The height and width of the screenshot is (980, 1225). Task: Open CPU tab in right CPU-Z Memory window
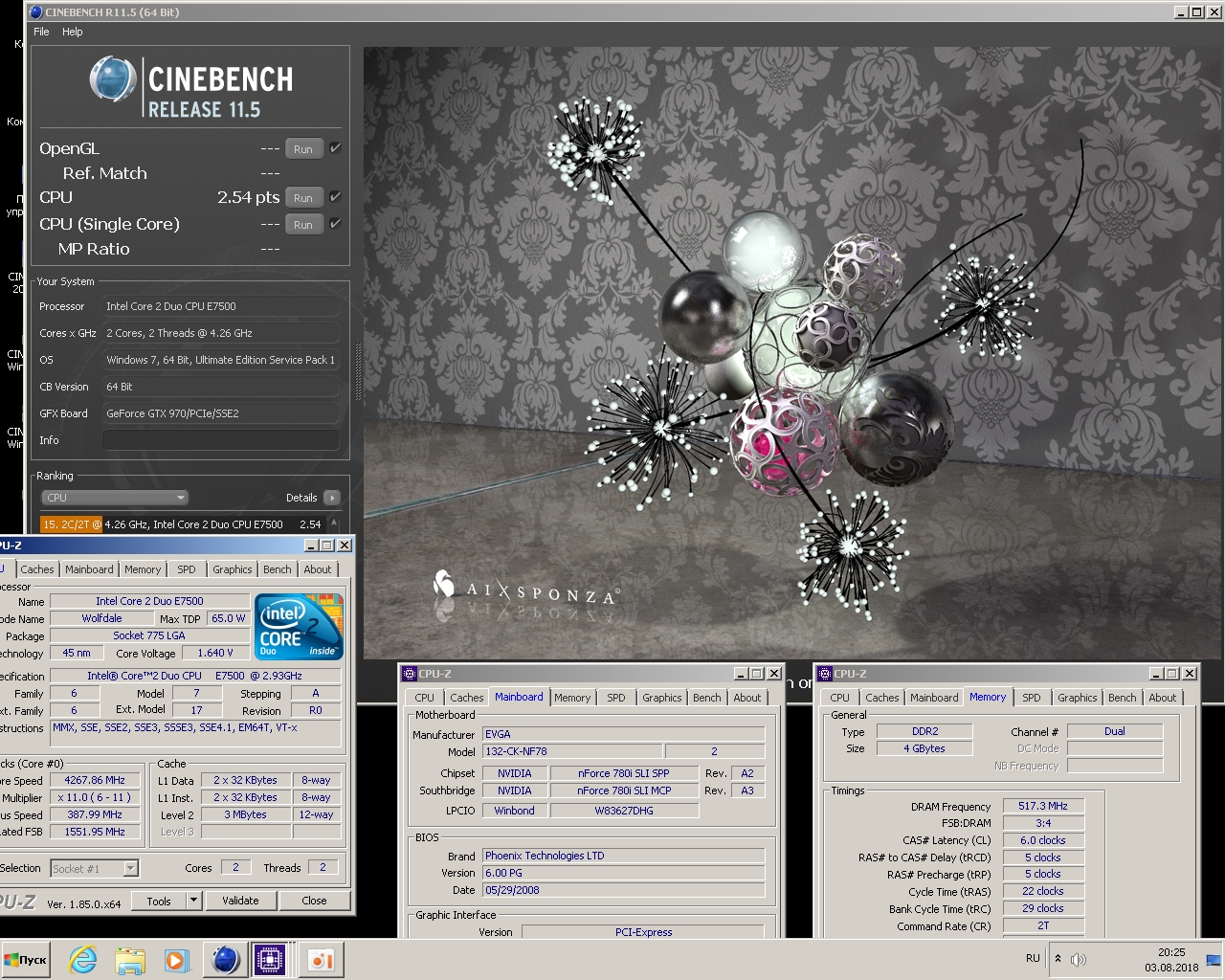[839, 698]
